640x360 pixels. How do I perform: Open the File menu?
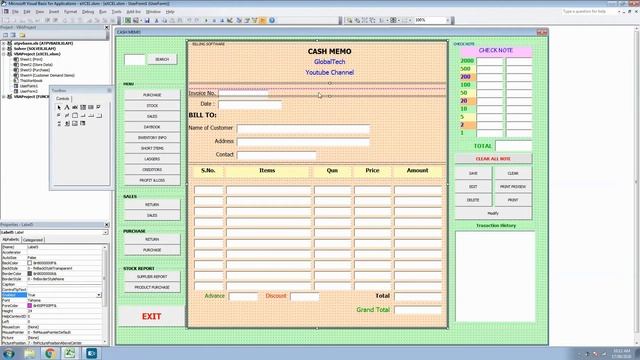(x=15, y=12)
